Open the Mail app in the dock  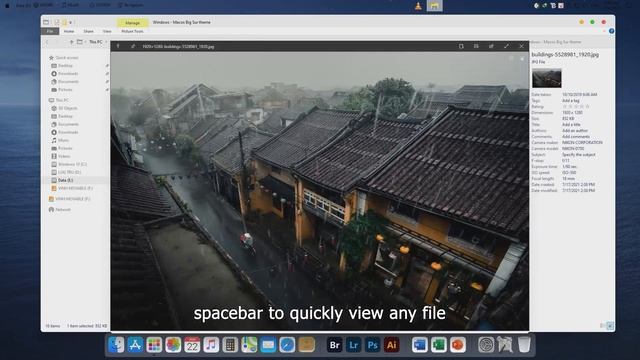pyautogui.click(x=268, y=345)
